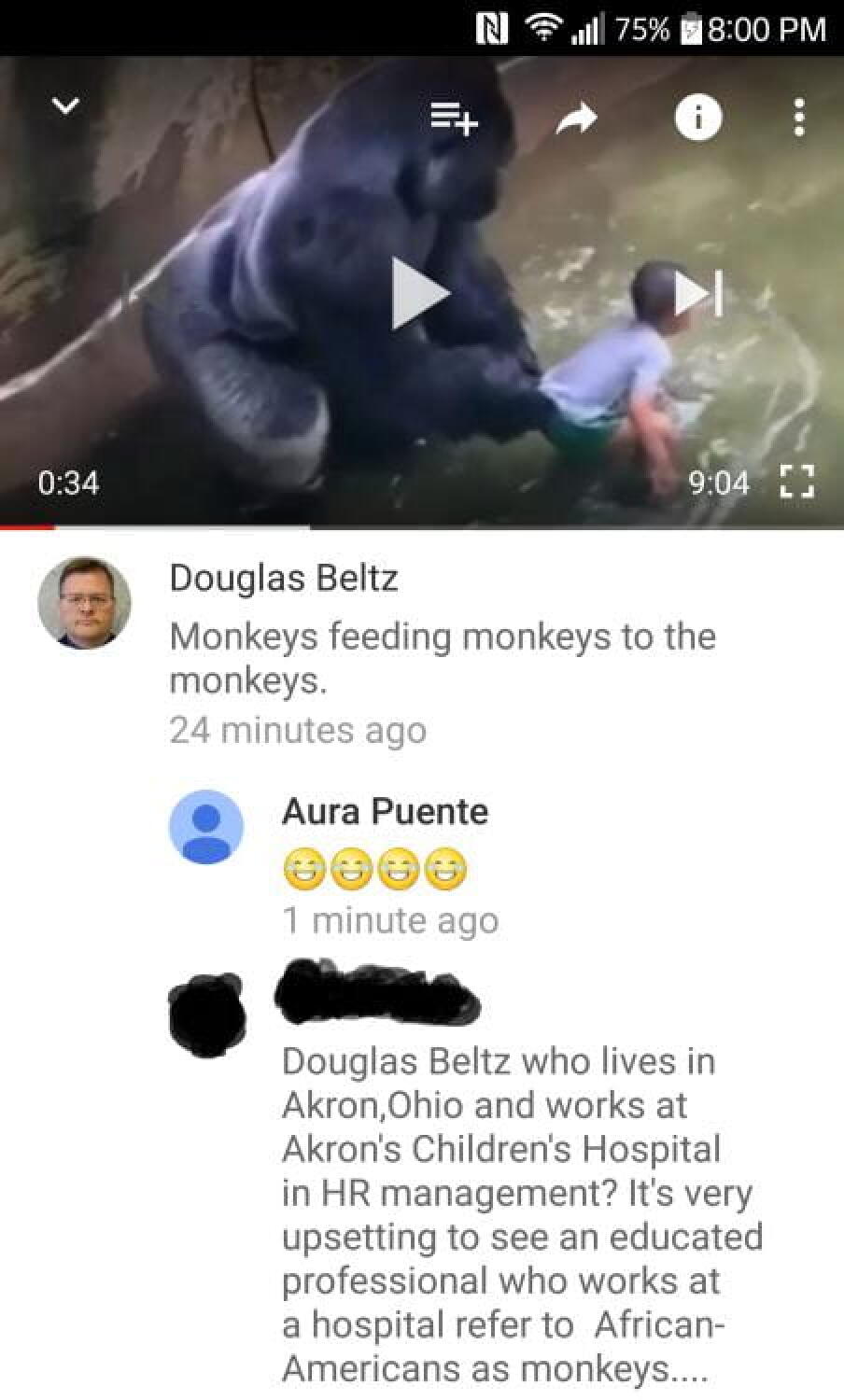This screenshot has height=1400, width=844.
Task: Open Douglas Beltz channel name
Action: pos(284,578)
